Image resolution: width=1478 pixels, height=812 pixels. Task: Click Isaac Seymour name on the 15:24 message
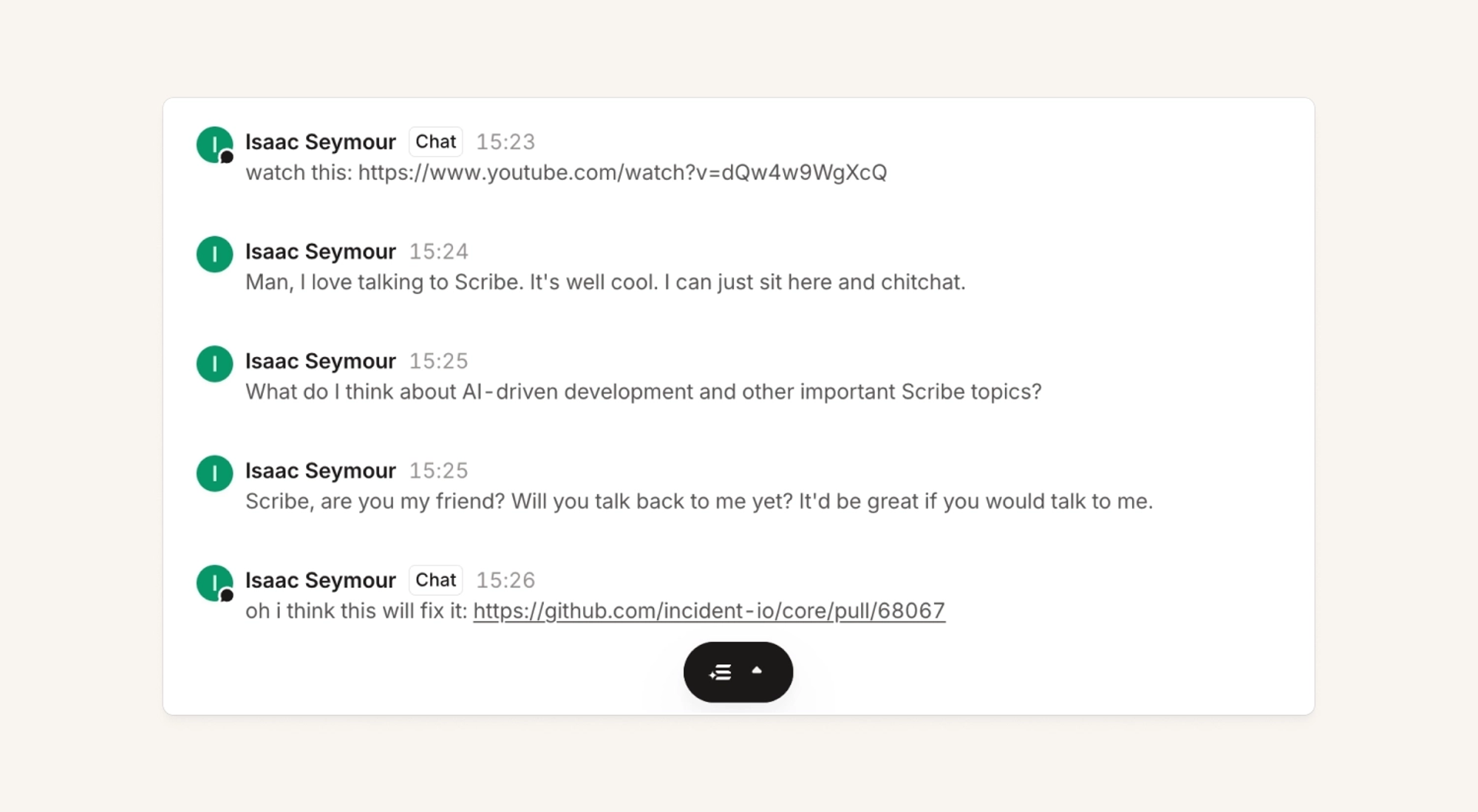(321, 251)
